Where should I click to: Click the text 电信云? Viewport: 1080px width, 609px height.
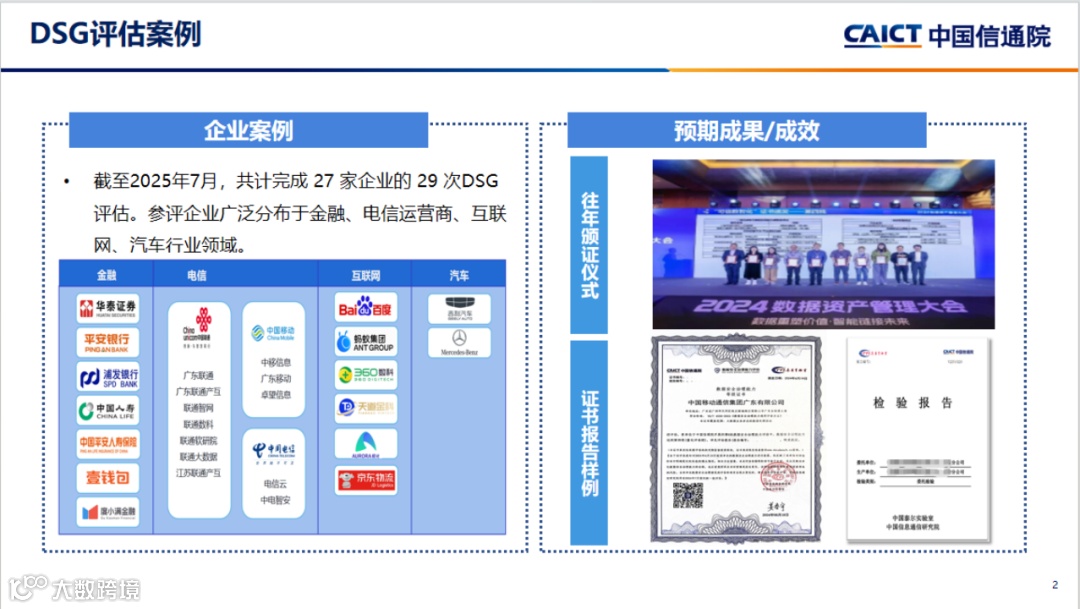click(275, 484)
